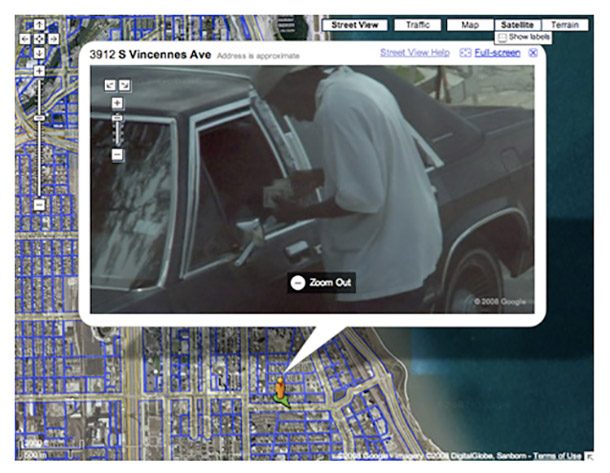This screenshot has width=610, height=473.
Task: Rotate Street View panorama left
Action: [110, 85]
